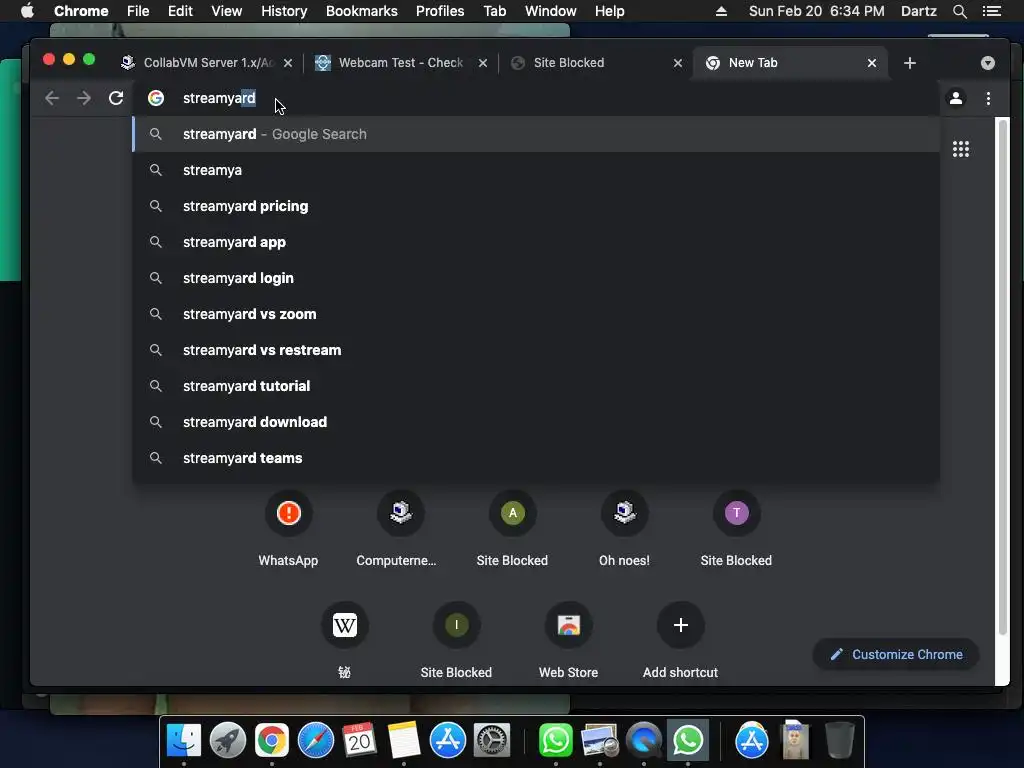
Task: Open Trash in the Dock
Action: [x=839, y=740]
